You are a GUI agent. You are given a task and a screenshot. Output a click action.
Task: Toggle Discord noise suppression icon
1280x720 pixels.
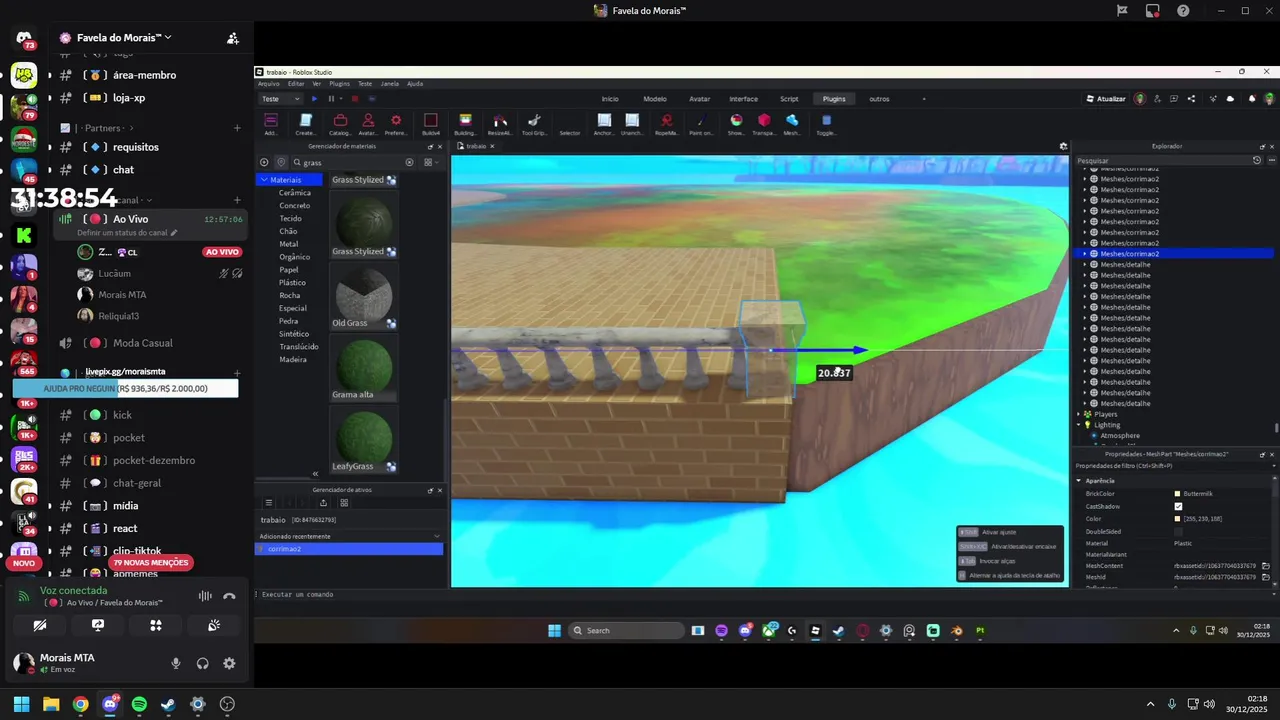point(205,596)
